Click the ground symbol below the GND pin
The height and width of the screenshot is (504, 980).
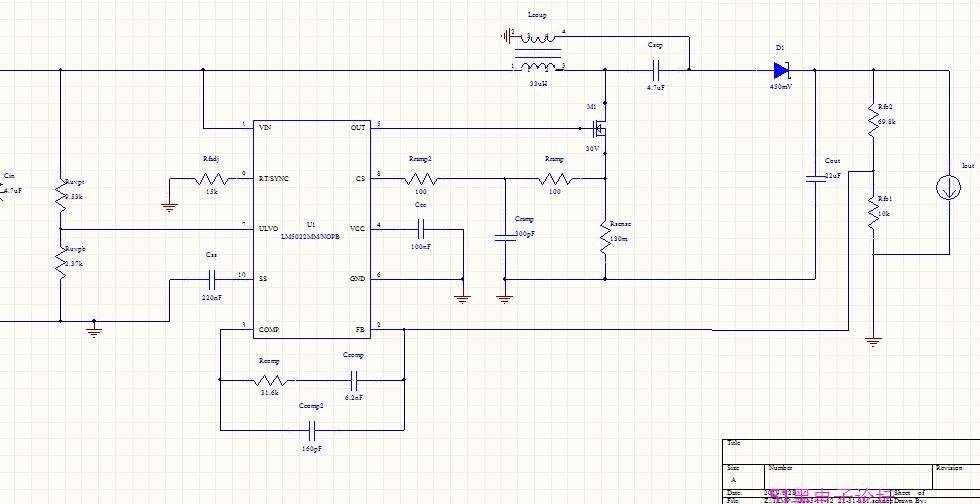click(x=462, y=299)
